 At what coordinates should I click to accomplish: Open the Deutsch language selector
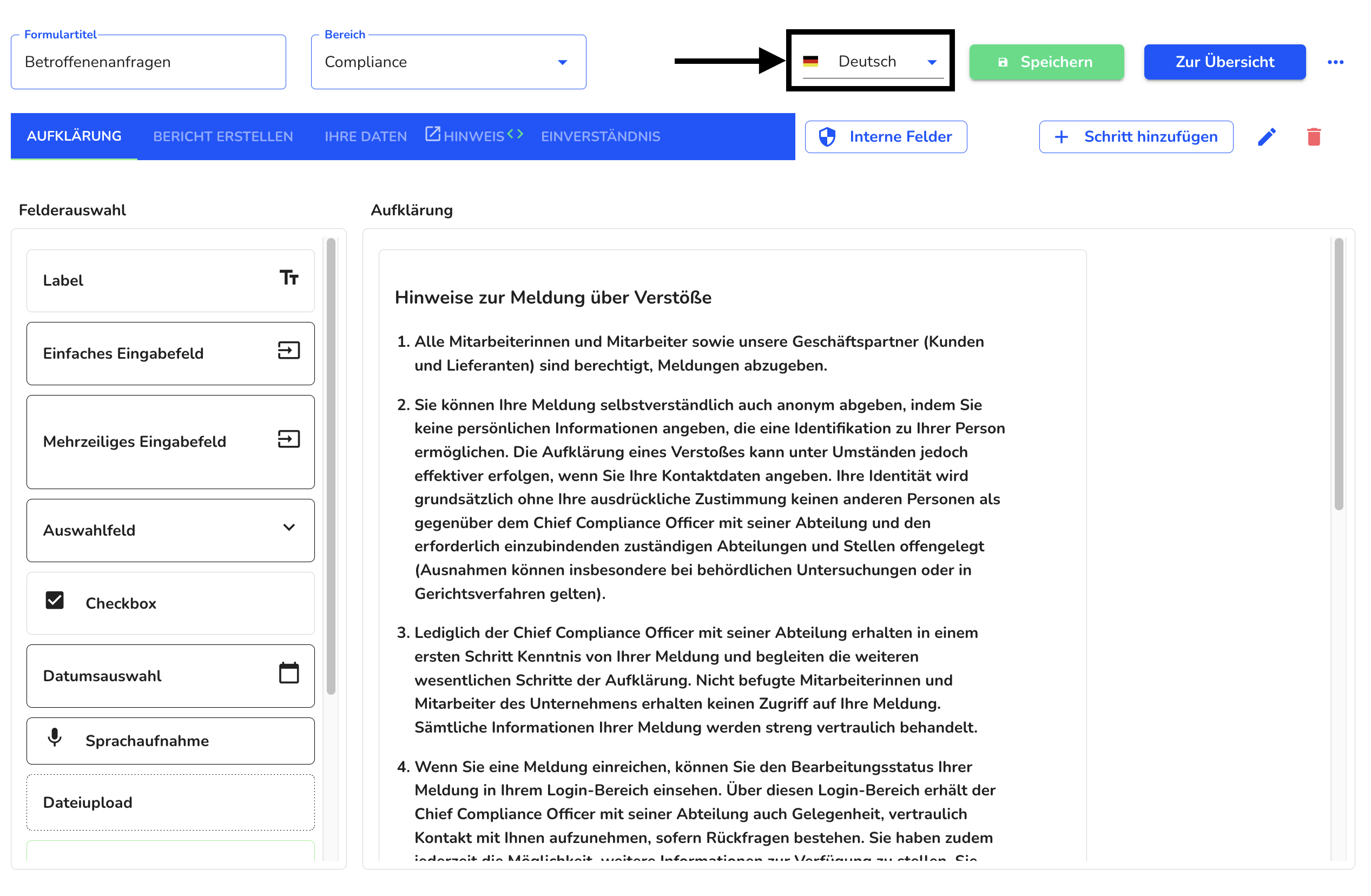pos(873,61)
